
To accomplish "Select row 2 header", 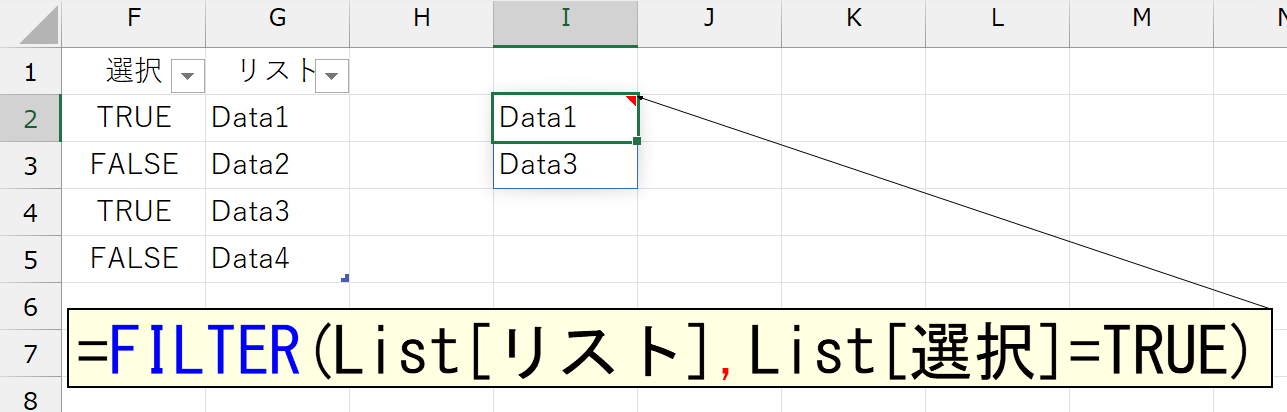I will pos(30,118).
